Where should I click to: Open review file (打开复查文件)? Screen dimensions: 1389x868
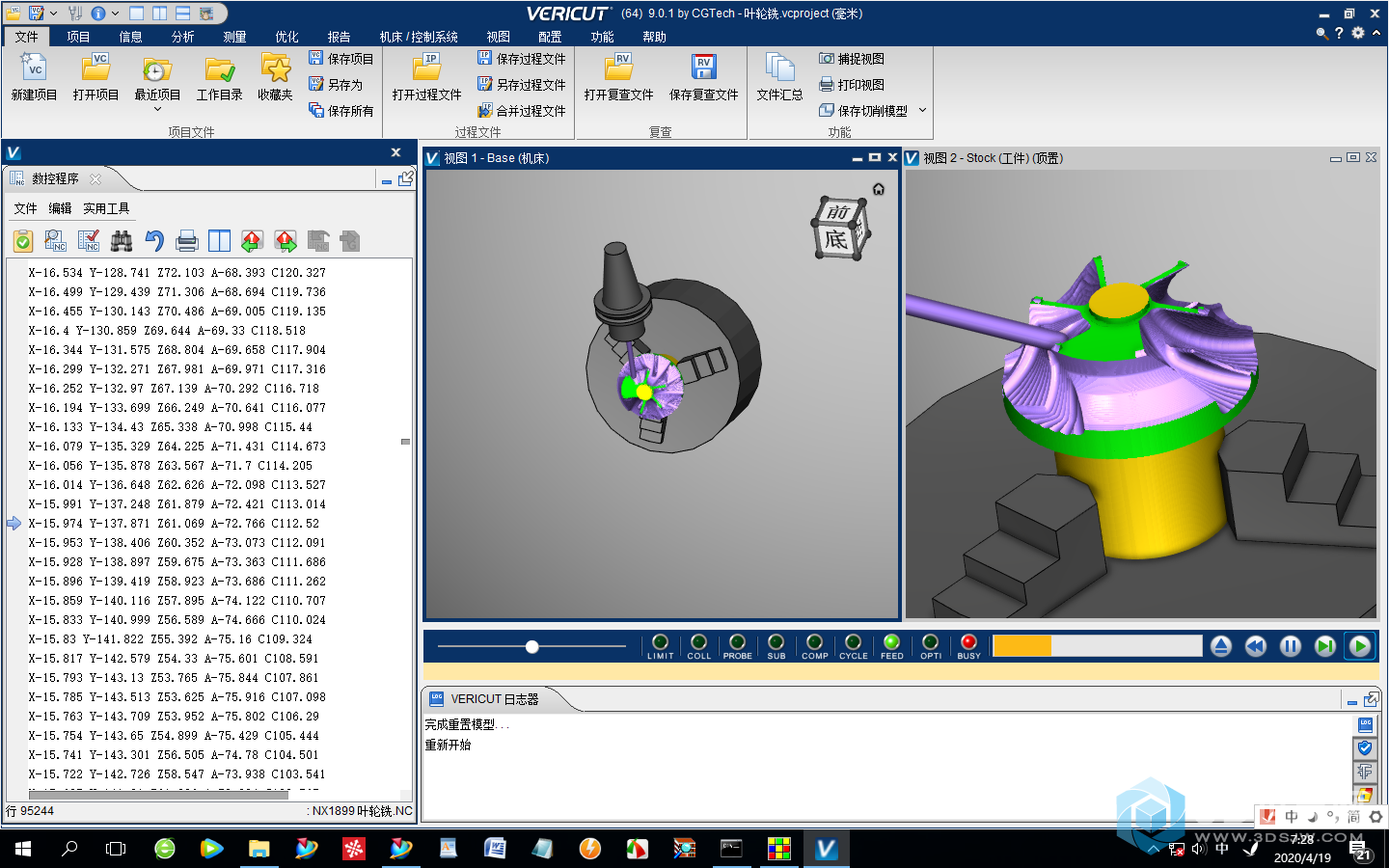618,77
